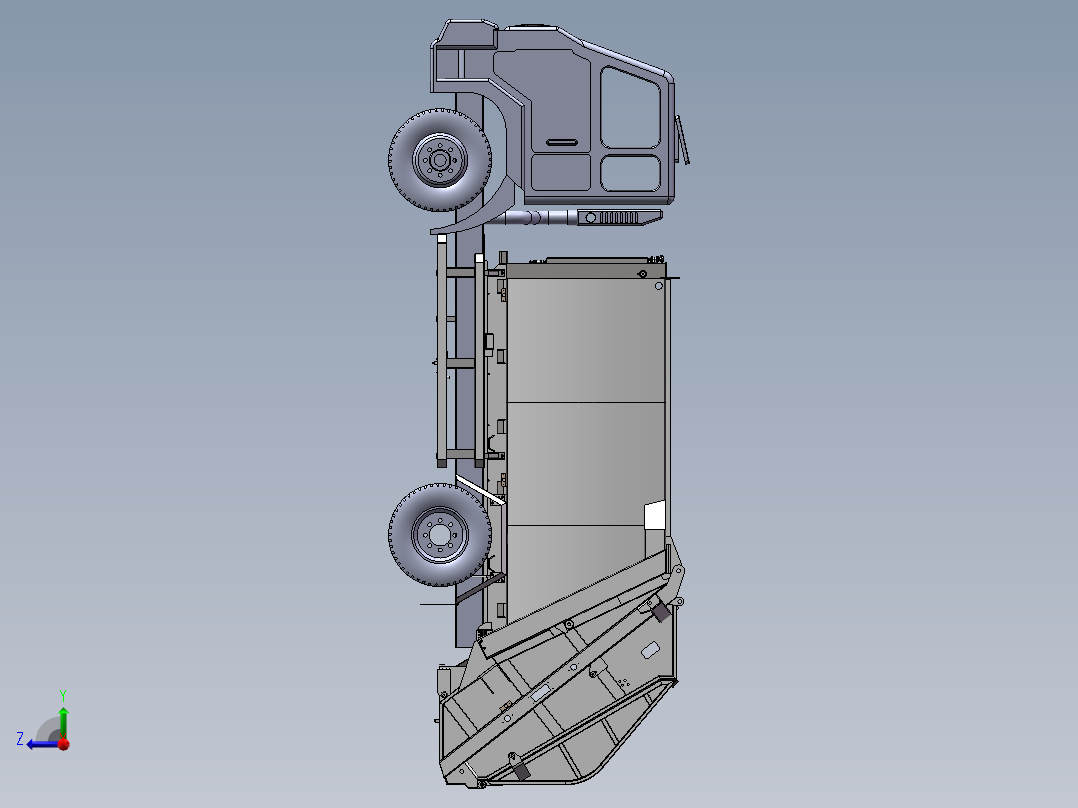The width and height of the screenshot is (1078, 808).
Task: Select the vented exhaust grille below the cab
Action: (619, 218)
